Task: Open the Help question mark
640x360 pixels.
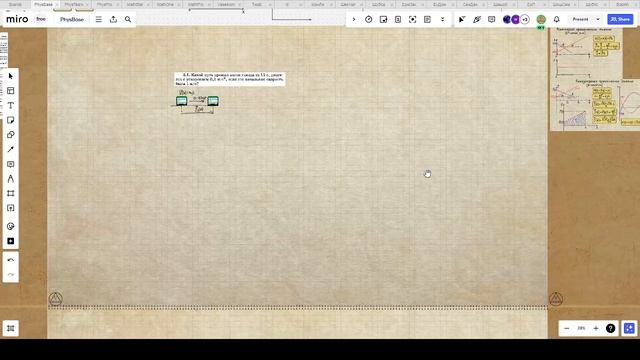Action: (610, 328)
